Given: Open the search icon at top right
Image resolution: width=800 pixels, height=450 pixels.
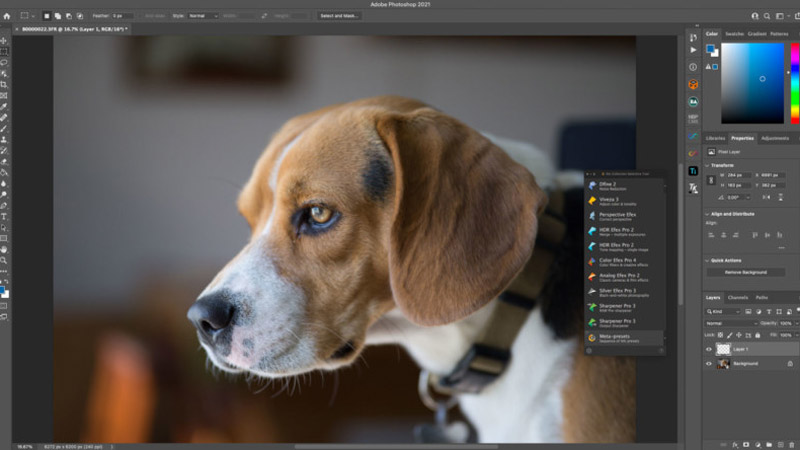Looking at the screenshot, I should tap(768, 16).
